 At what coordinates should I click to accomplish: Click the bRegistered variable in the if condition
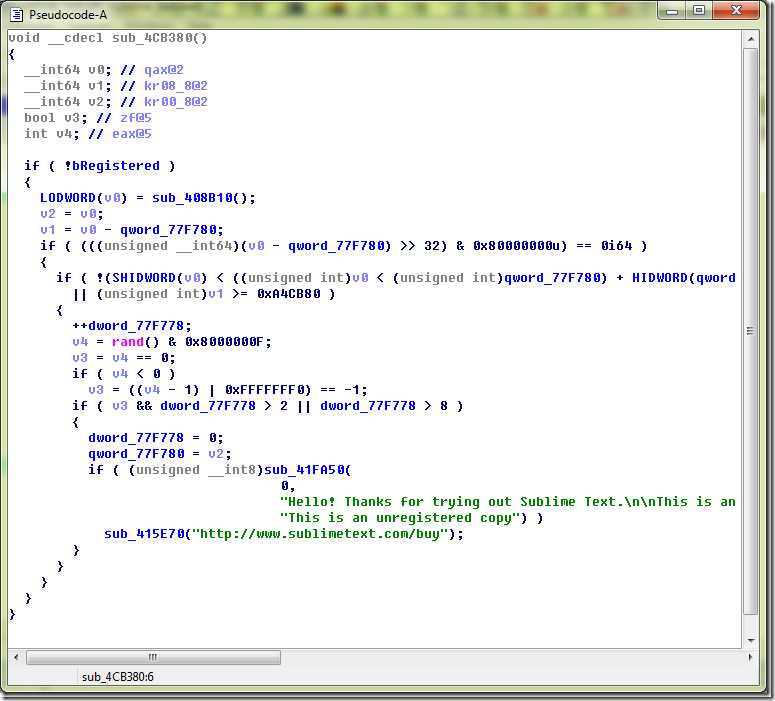point(116,166)
